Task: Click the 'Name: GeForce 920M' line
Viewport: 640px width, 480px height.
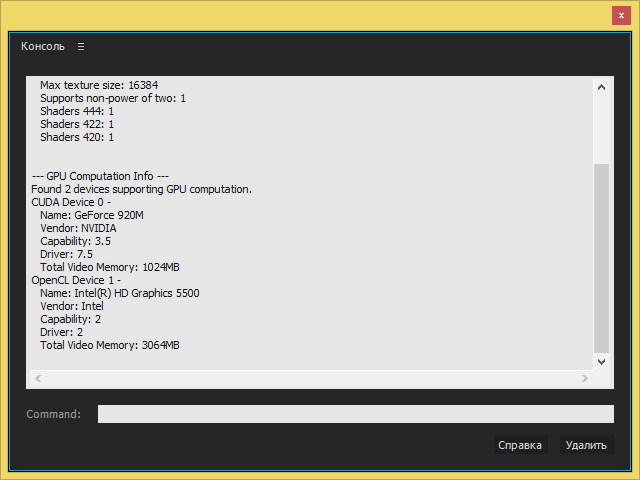Action: 92,216
